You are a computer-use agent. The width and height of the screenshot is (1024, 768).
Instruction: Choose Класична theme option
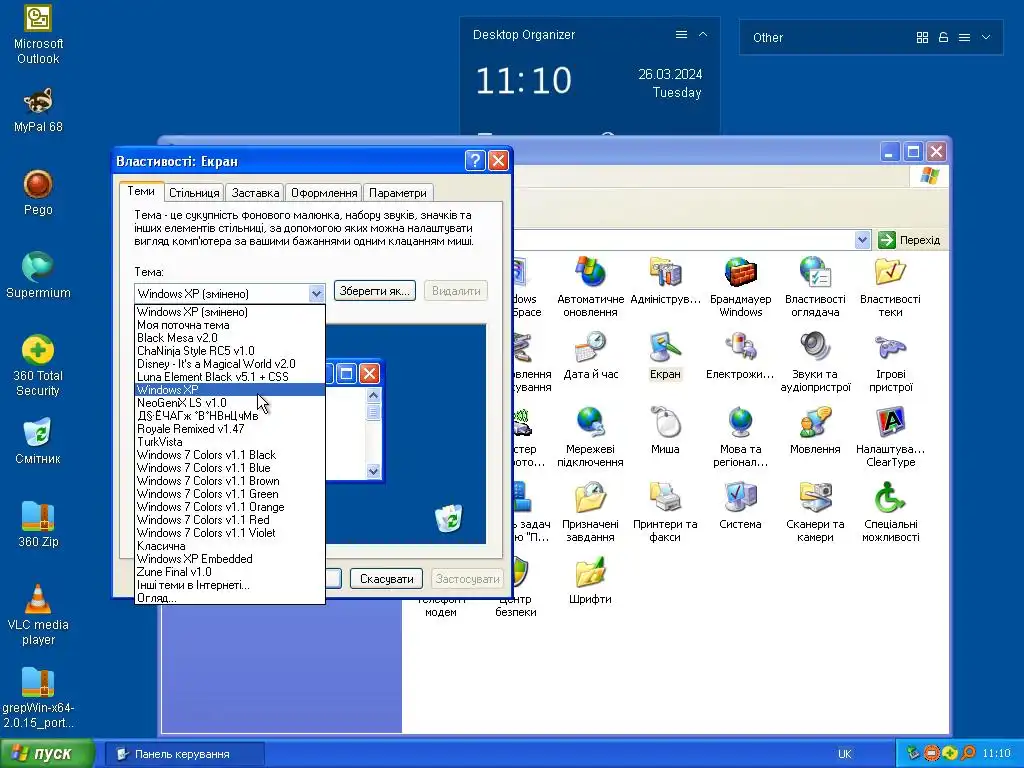[x=230, y=546]
